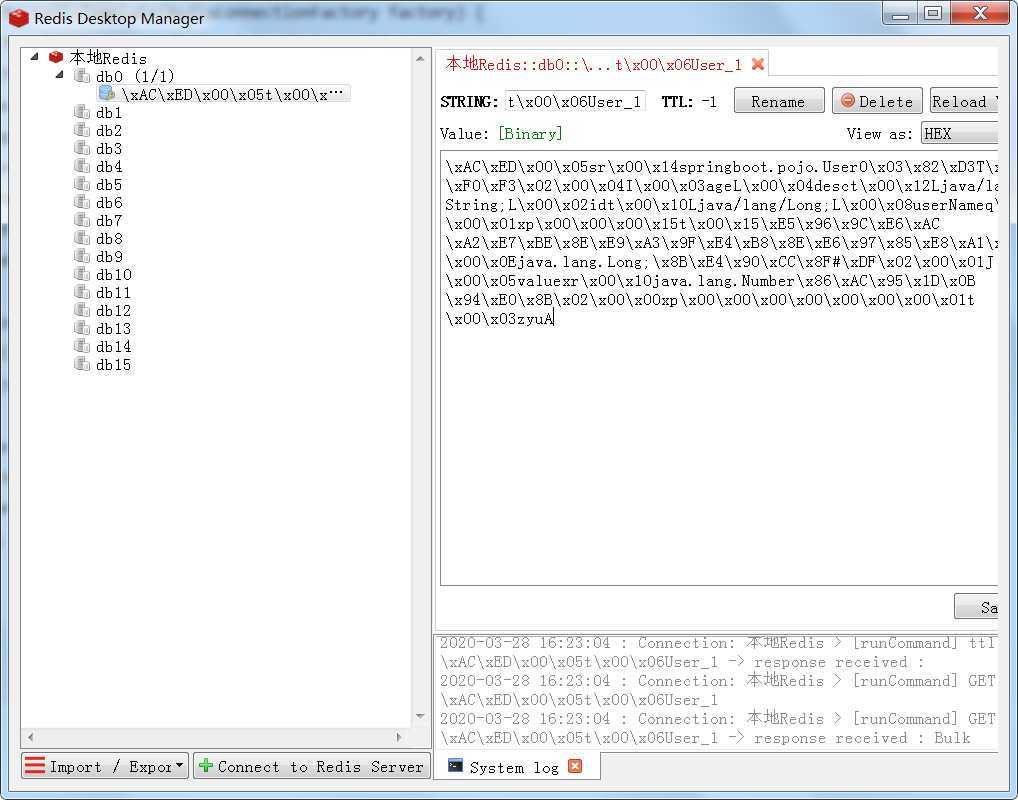Click the db8 database icon
1018x800 pixels.
[82, 238]
